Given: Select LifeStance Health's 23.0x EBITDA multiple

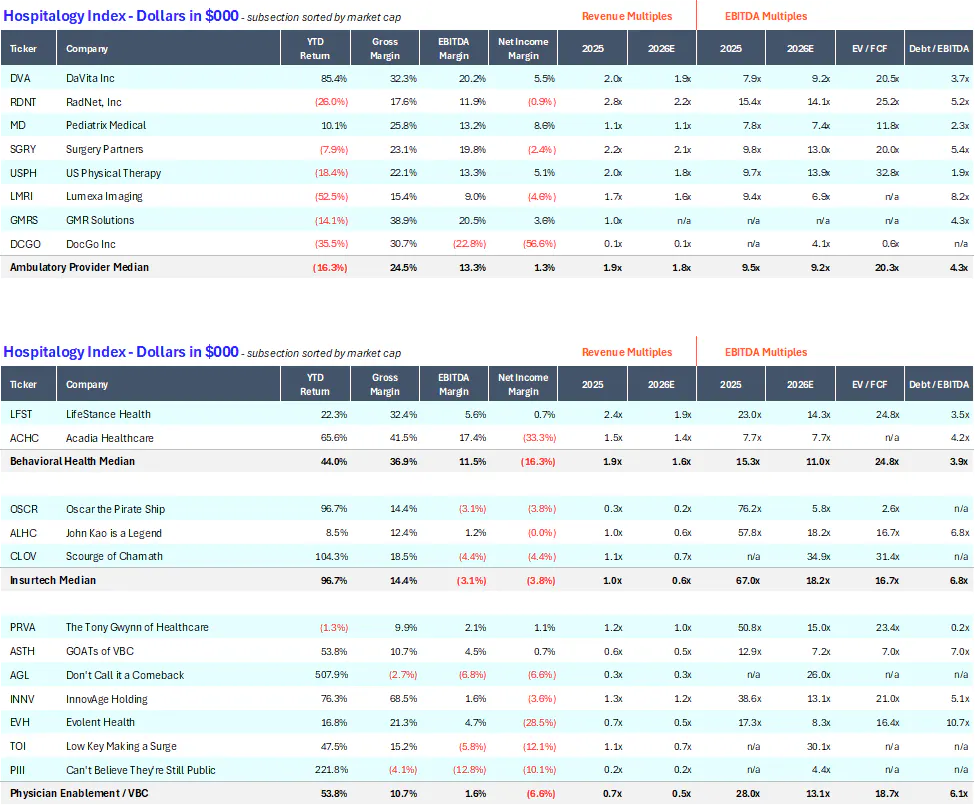Looking at the screenshot, I should pyautogui.click(x=749, y=414).
